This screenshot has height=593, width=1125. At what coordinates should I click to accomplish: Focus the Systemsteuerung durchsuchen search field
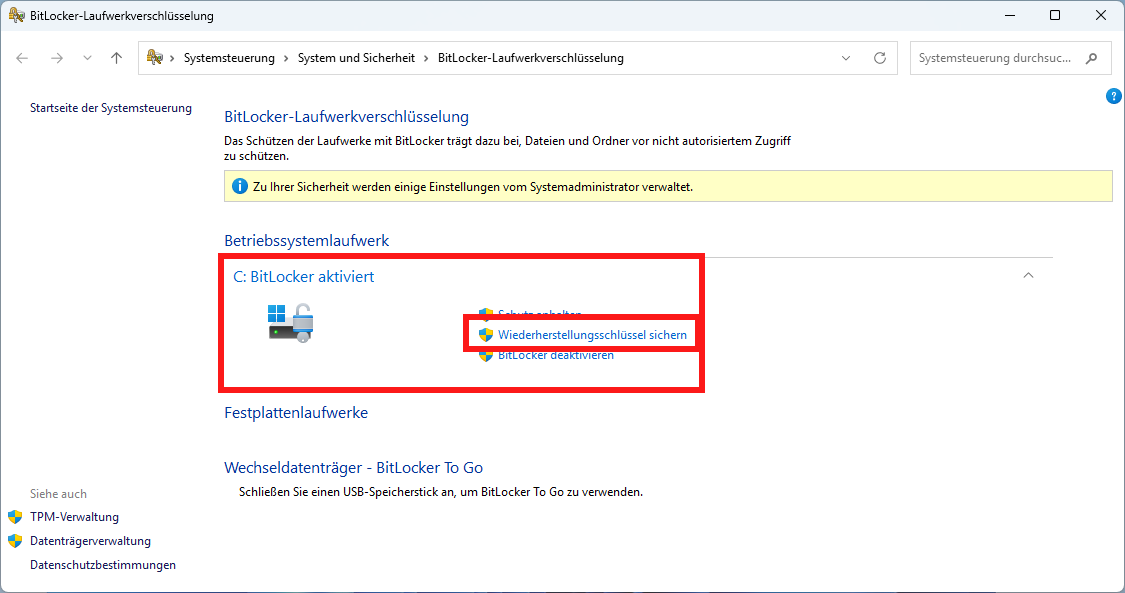pyautogui.click(x=1011, y=58)
